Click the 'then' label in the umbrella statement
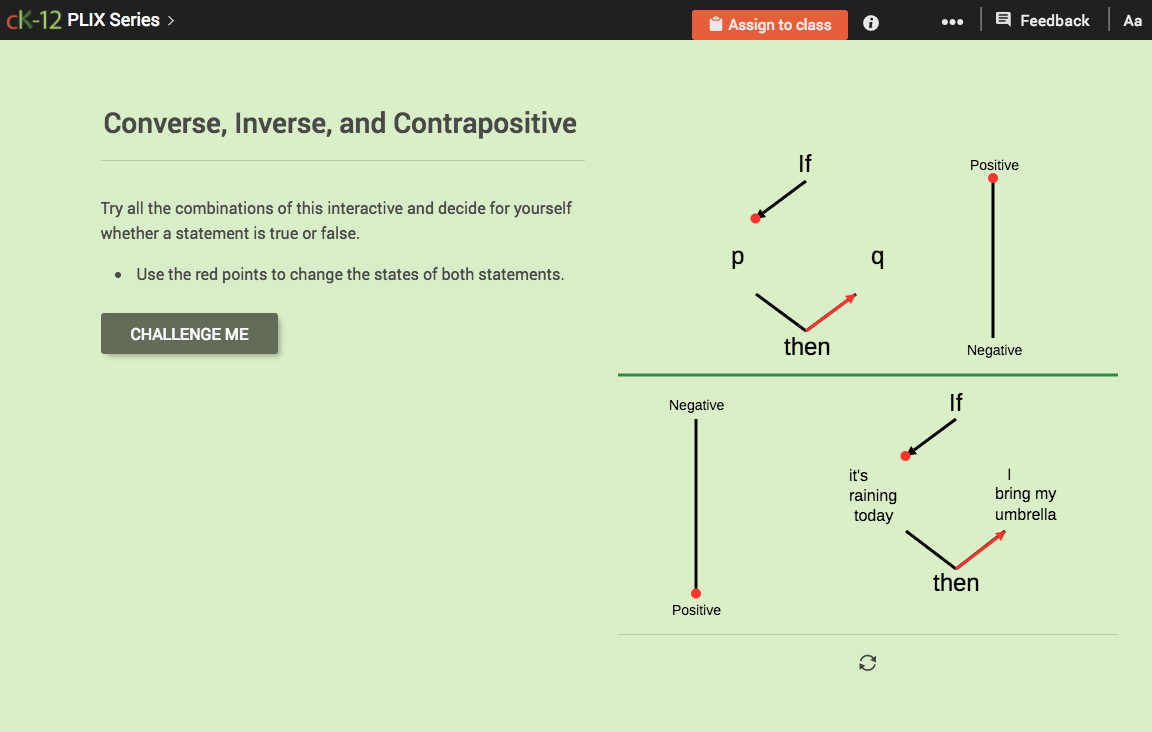Viewport: 1152px width, 732px height. 955,582
